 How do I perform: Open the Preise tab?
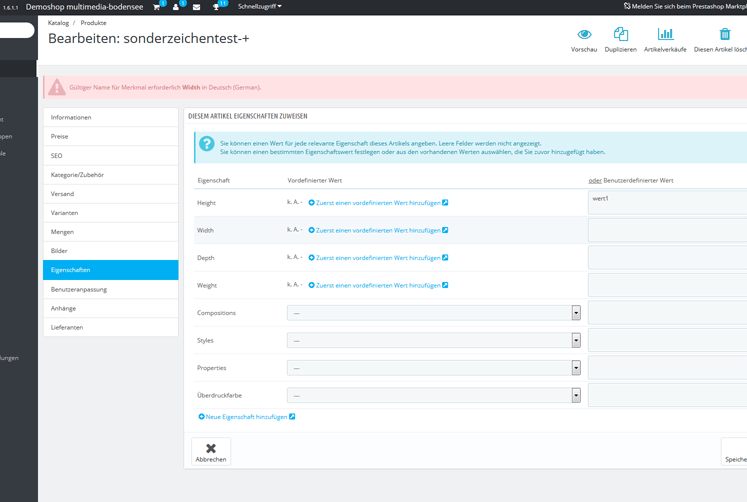coord(111,136)
